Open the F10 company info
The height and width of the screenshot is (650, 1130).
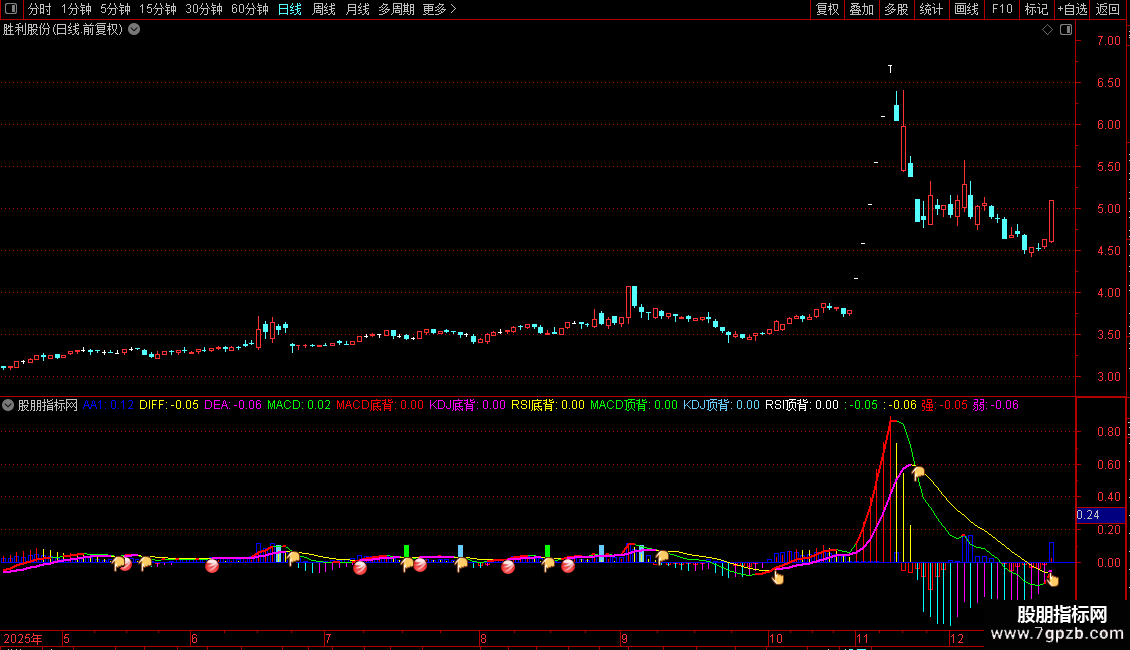[x=1002, y=9]
